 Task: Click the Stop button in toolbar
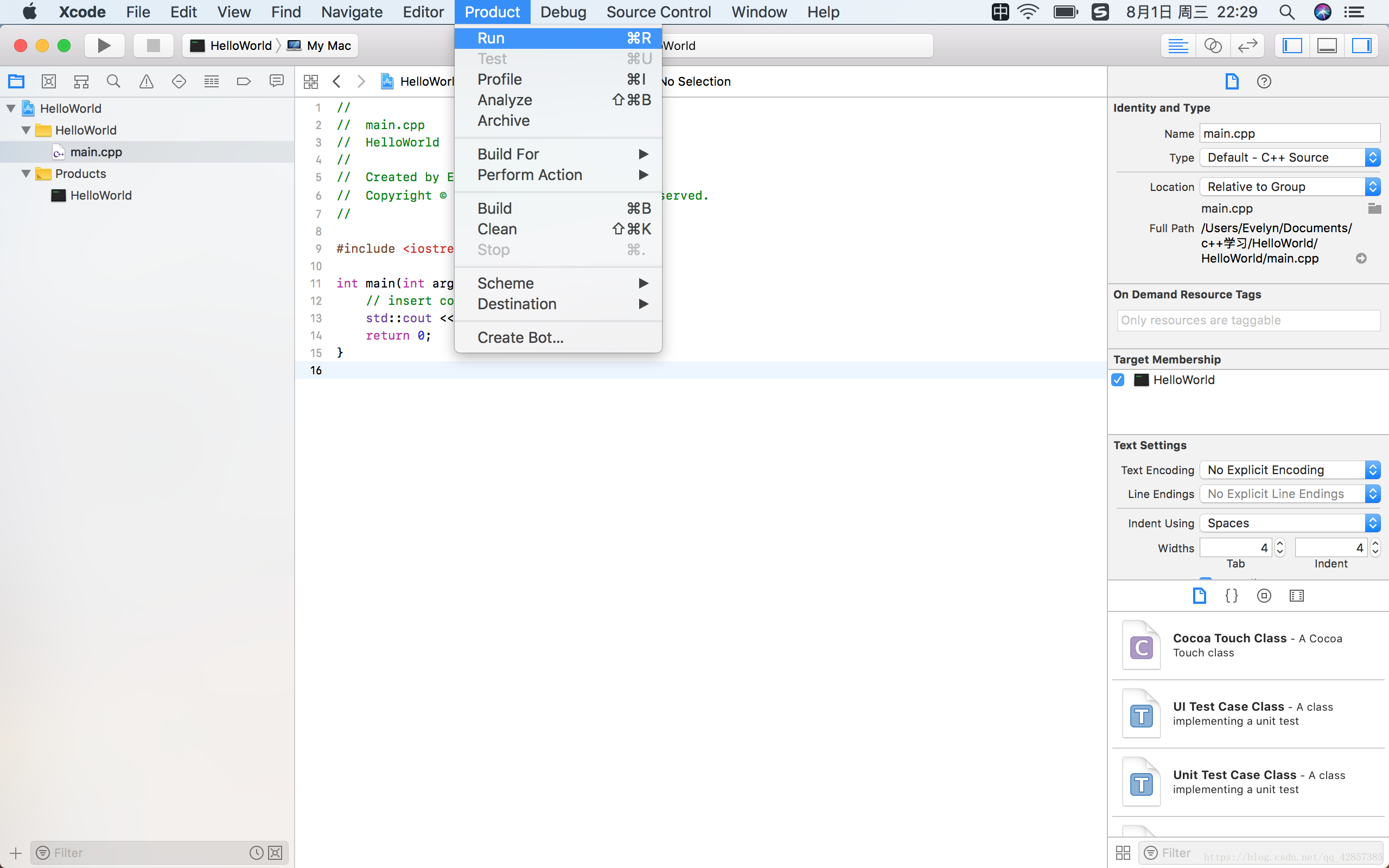click(x=153, y=46)
